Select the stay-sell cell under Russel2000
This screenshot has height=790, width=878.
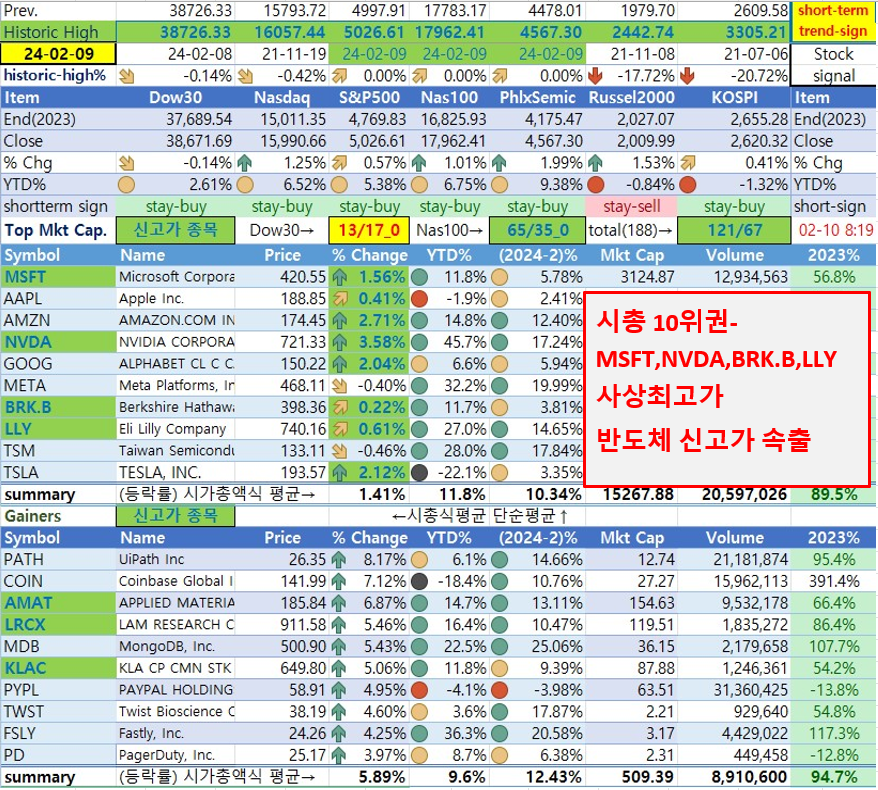point(632,207)
